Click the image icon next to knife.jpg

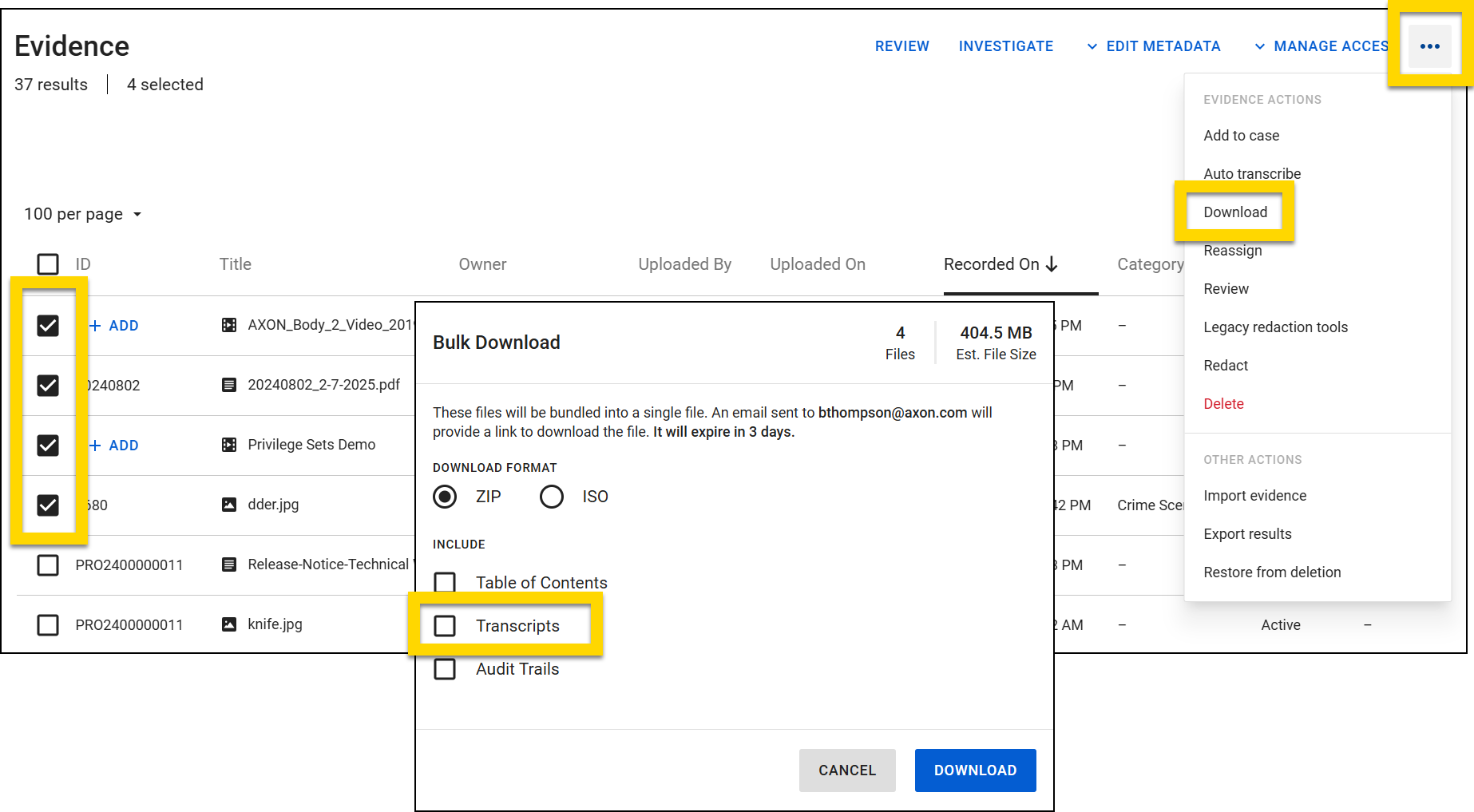click(x=228, y=624)
